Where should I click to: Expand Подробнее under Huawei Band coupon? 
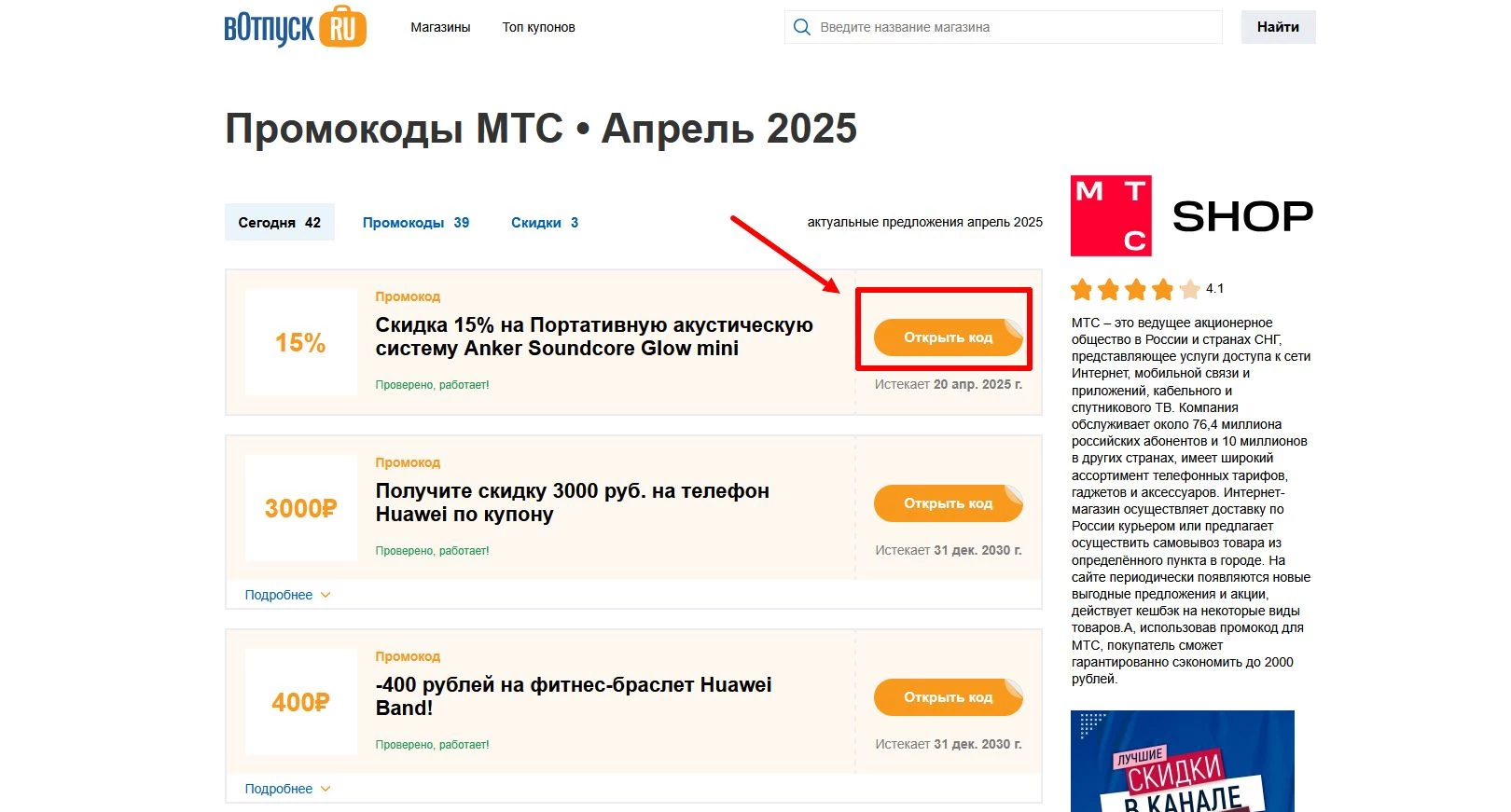point(277,788)
